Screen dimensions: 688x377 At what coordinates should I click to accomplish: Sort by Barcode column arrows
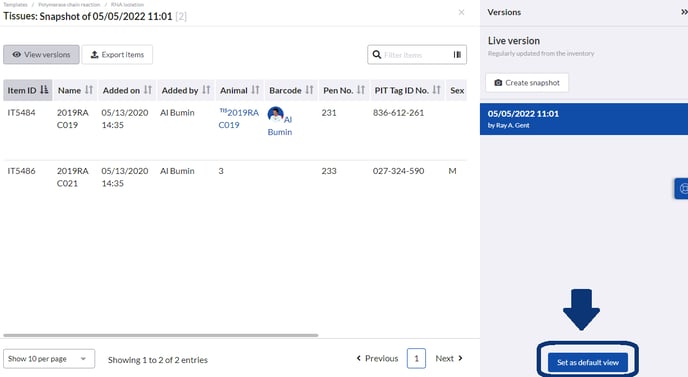pos(309,90)
